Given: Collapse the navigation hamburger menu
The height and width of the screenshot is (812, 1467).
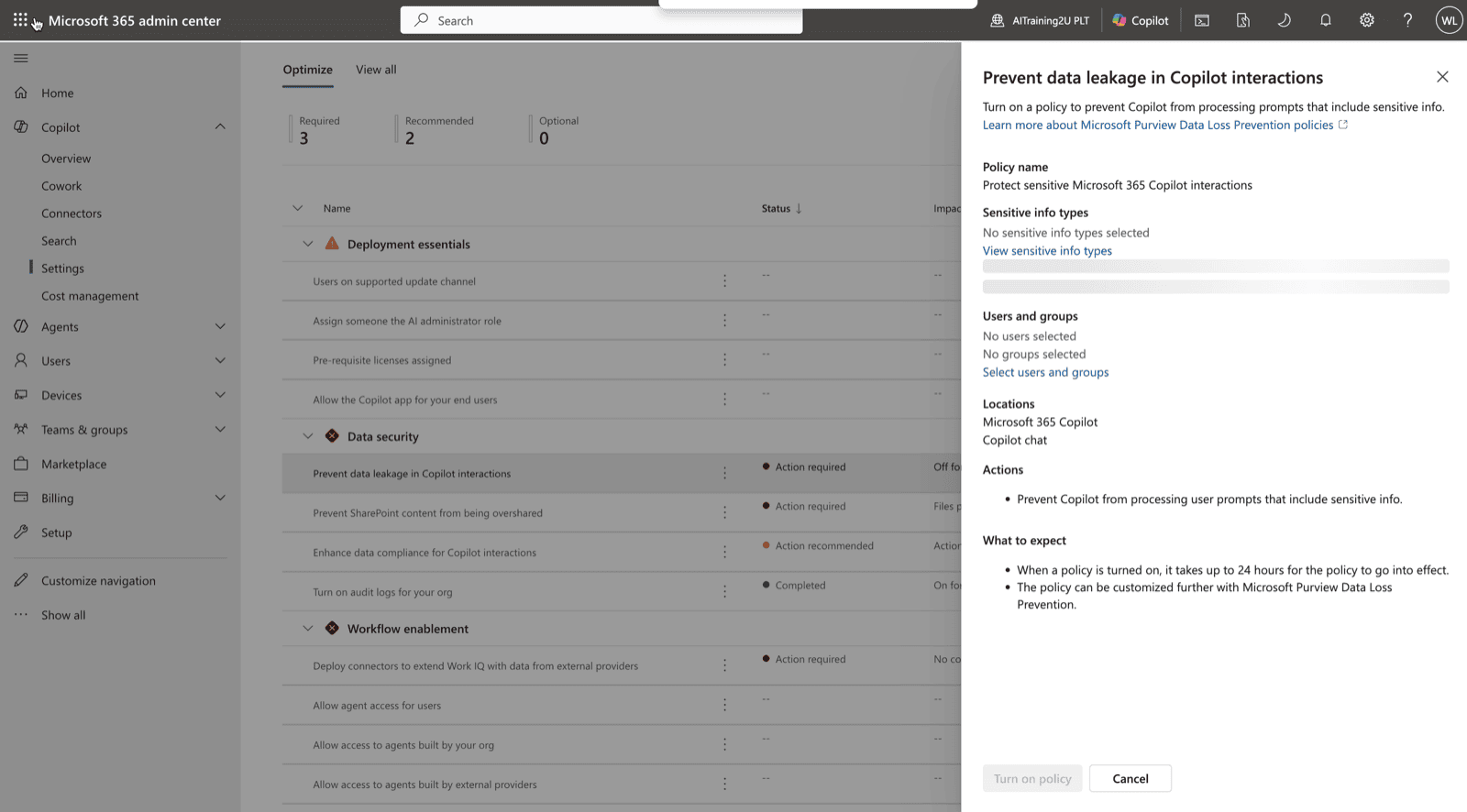Looking at the screenshot, I should (21, 59).
